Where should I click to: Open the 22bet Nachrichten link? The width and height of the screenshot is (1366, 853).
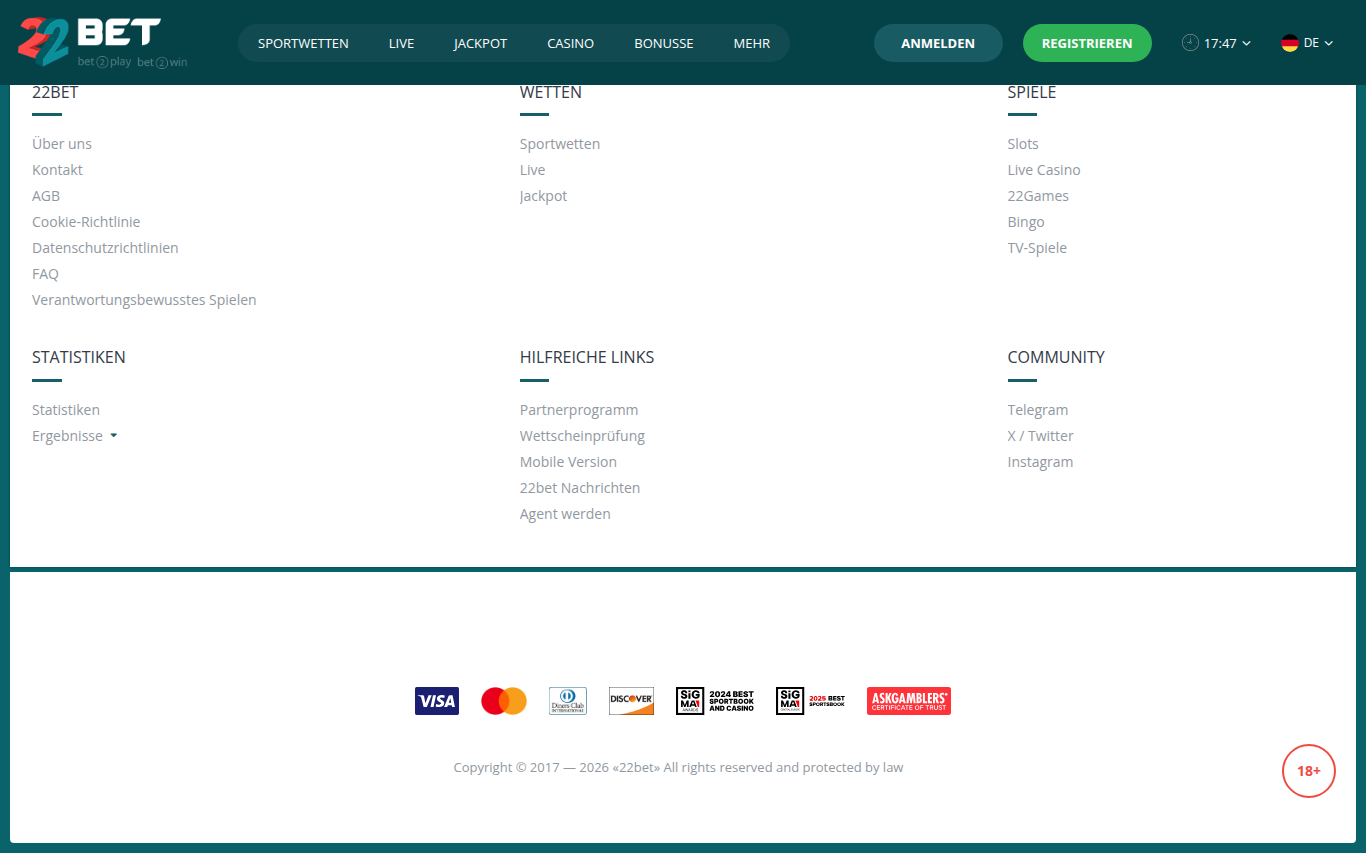point(580,488)
